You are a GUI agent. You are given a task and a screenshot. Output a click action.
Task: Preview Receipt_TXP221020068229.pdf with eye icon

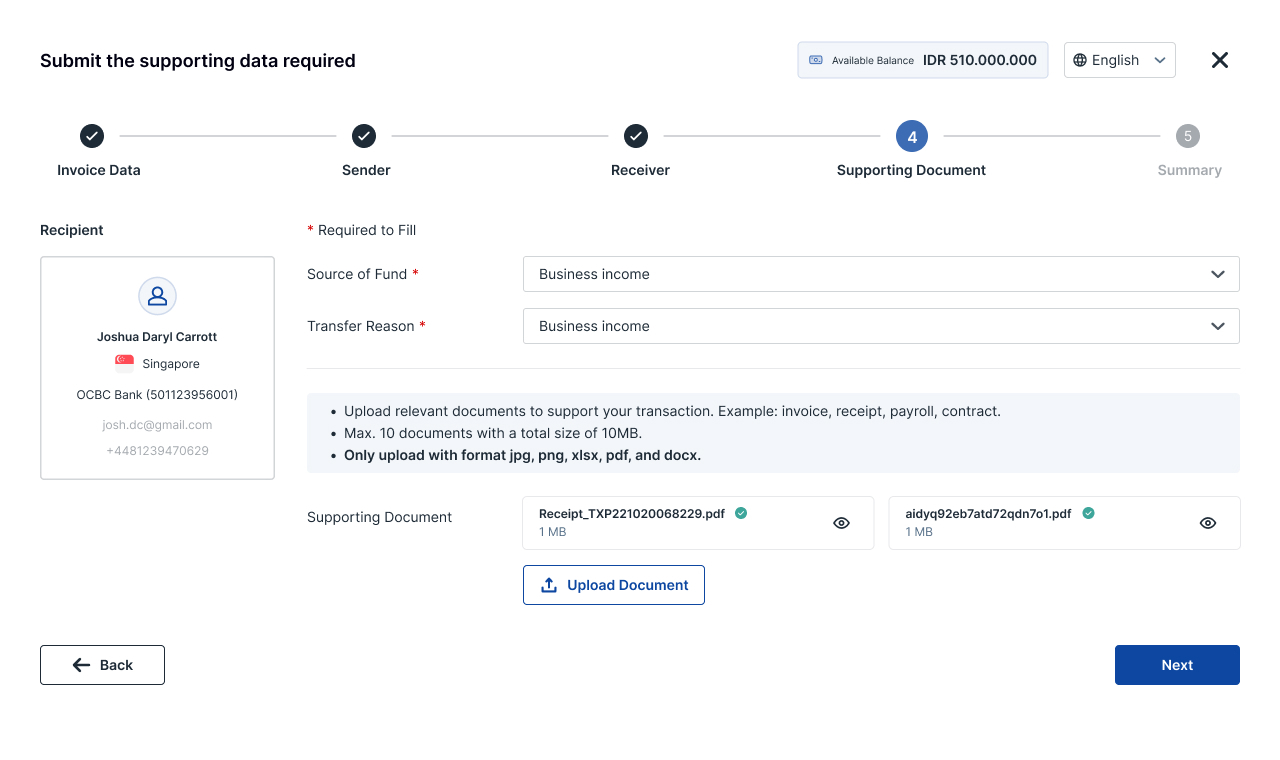pos(841,523)
